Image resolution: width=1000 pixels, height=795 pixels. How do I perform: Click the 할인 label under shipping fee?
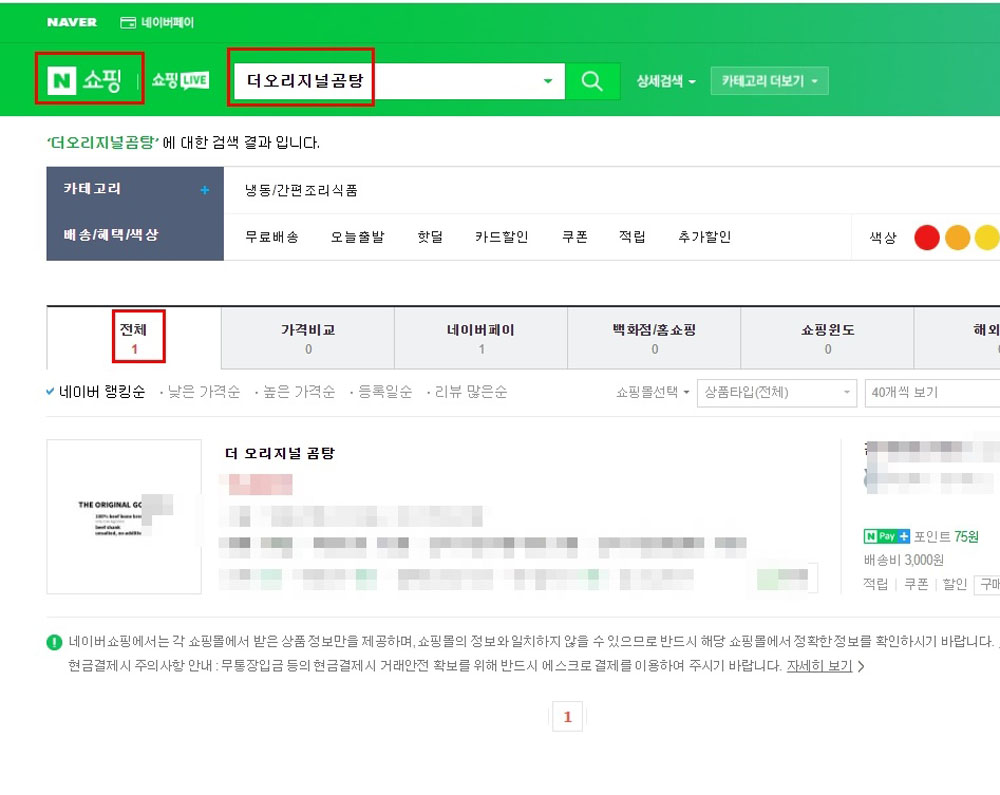955,584
